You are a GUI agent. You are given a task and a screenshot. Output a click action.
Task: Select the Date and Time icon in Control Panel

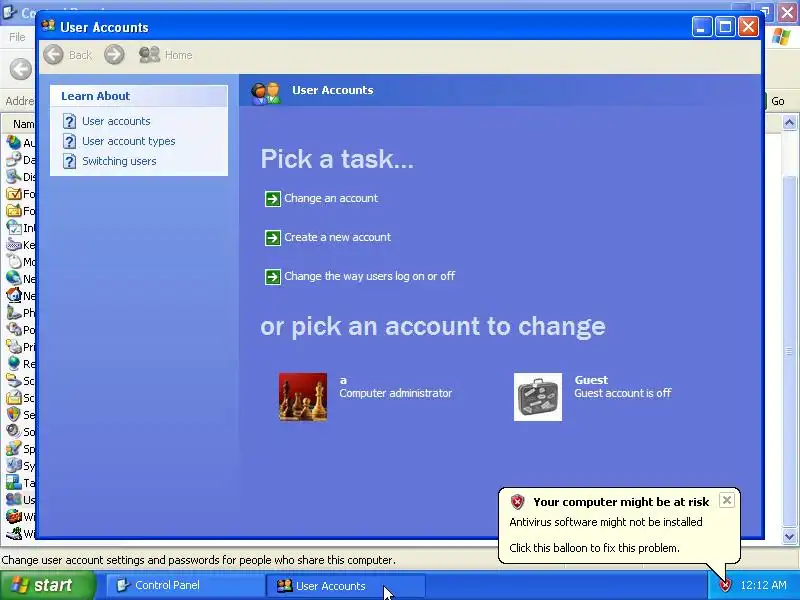14,159
